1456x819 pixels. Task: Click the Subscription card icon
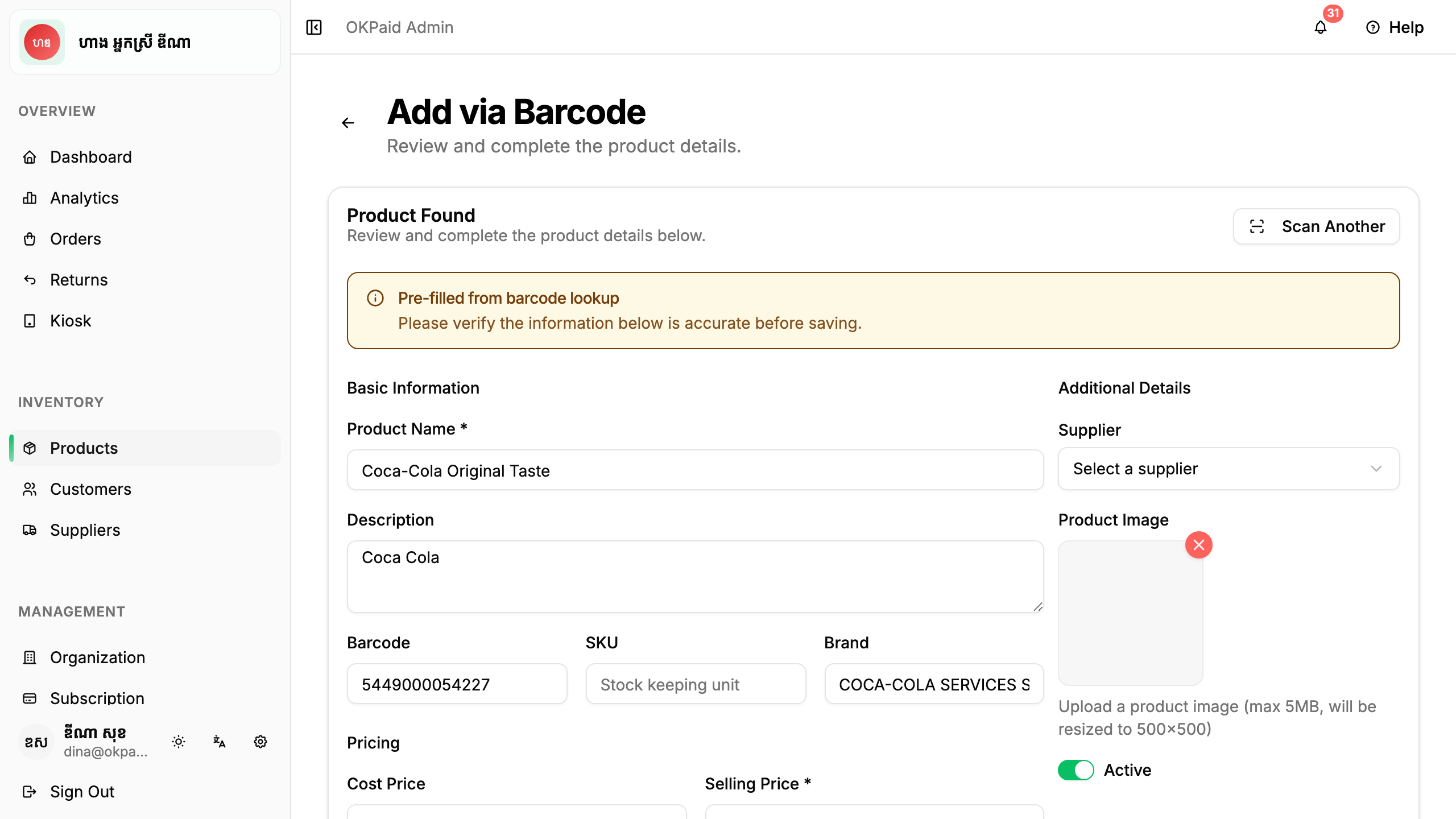[30, 698]
